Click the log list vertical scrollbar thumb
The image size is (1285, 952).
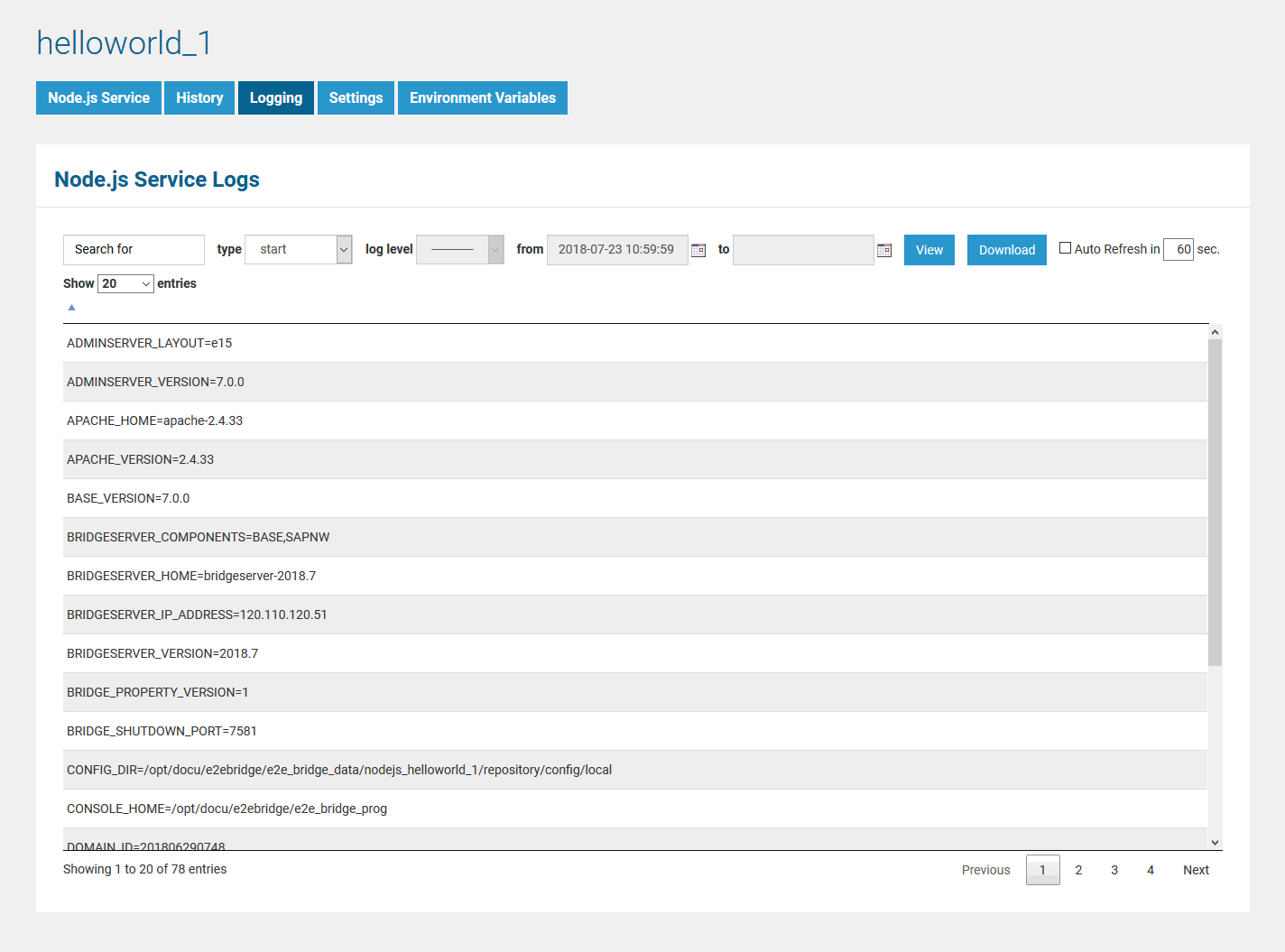pos(1215,502)
